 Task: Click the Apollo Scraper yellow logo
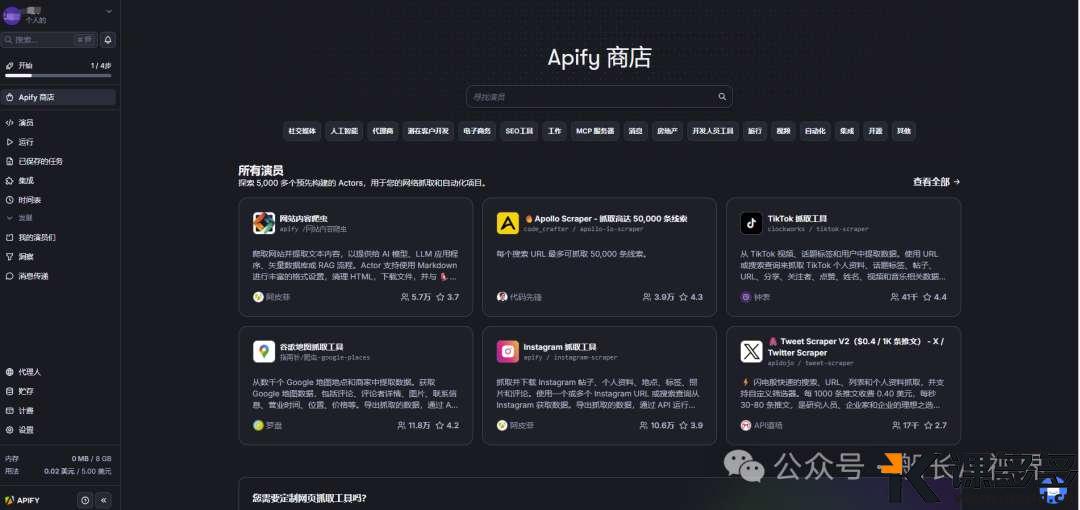[507, 222]
